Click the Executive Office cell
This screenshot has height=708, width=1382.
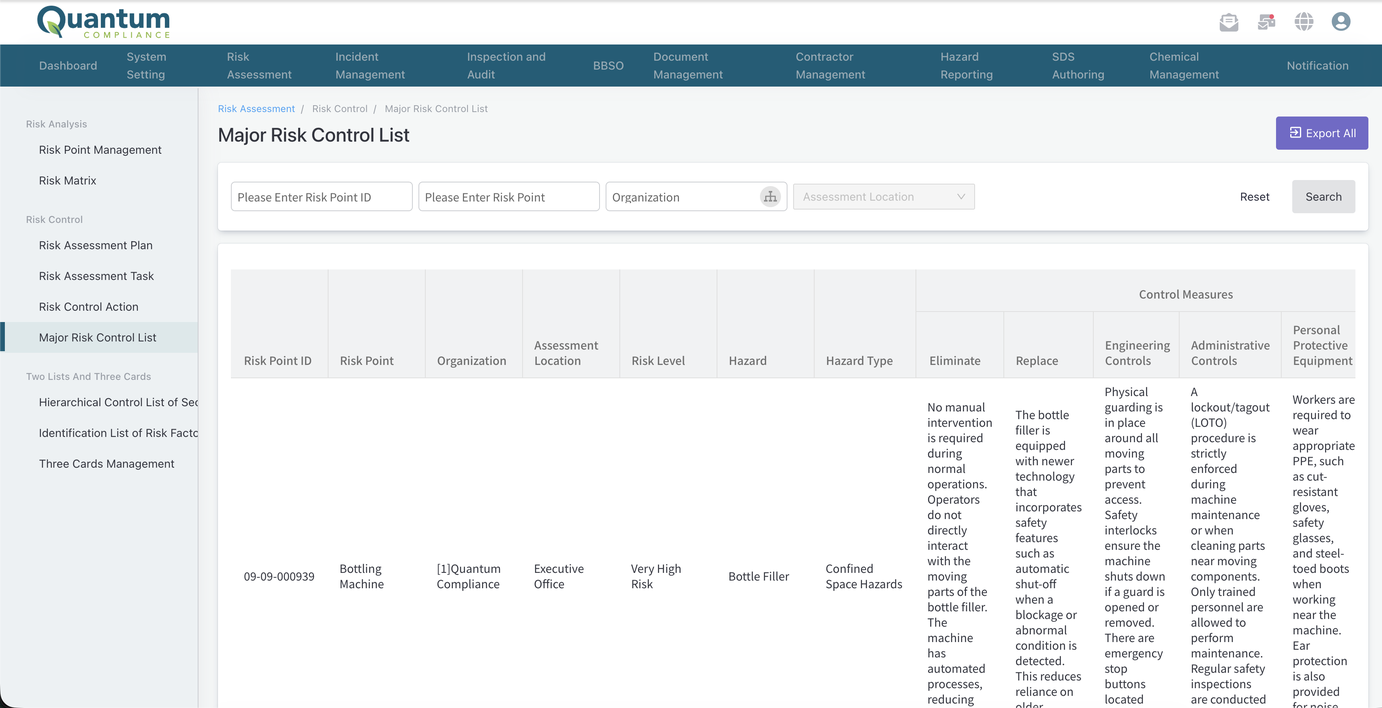[x=559, y=577]
